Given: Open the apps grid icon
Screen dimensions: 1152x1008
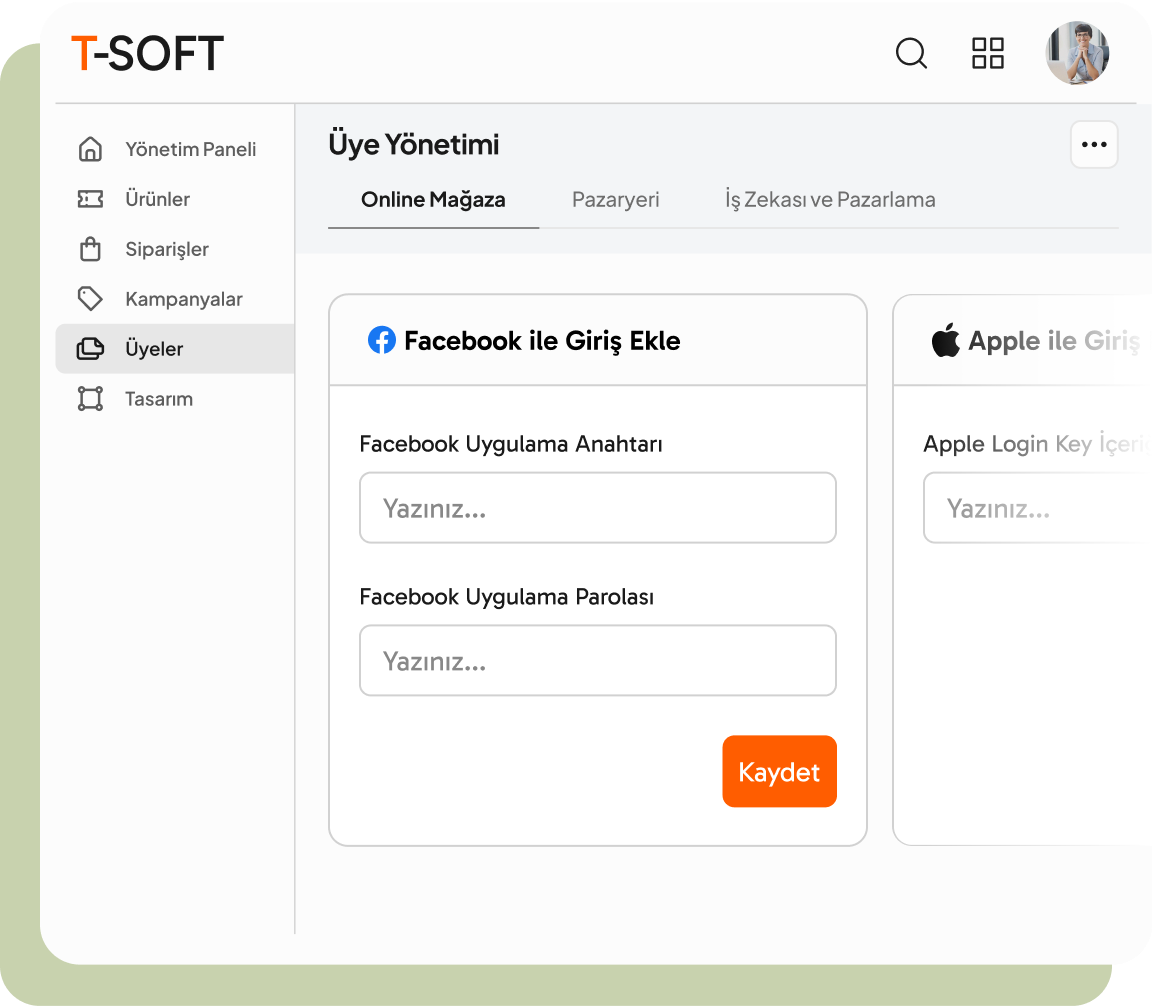Looking at the screenshot, I should point(987,53).
